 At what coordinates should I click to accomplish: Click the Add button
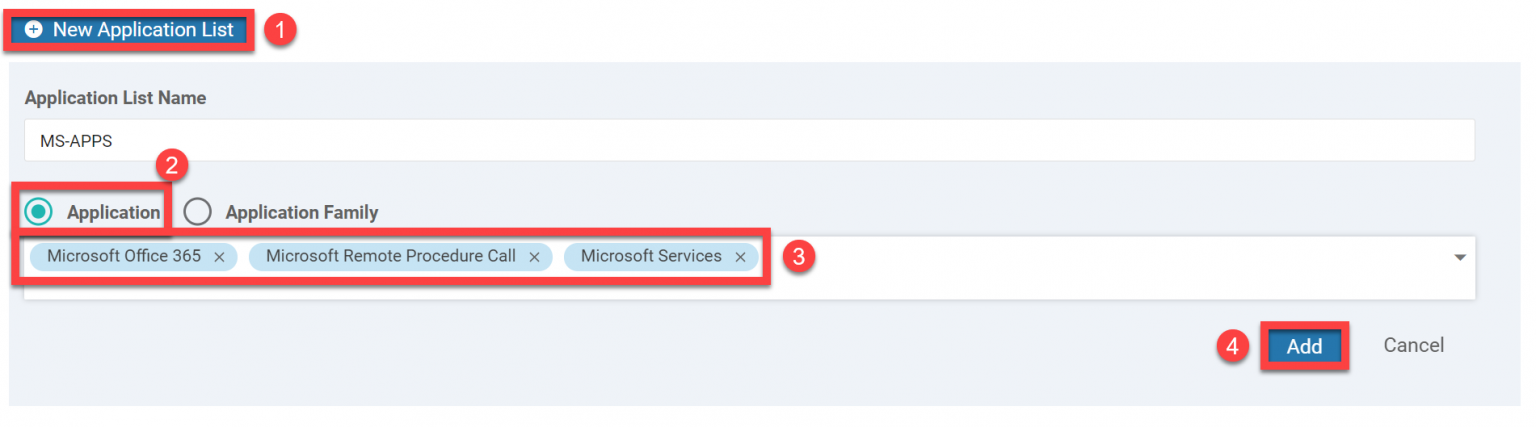1304,346
